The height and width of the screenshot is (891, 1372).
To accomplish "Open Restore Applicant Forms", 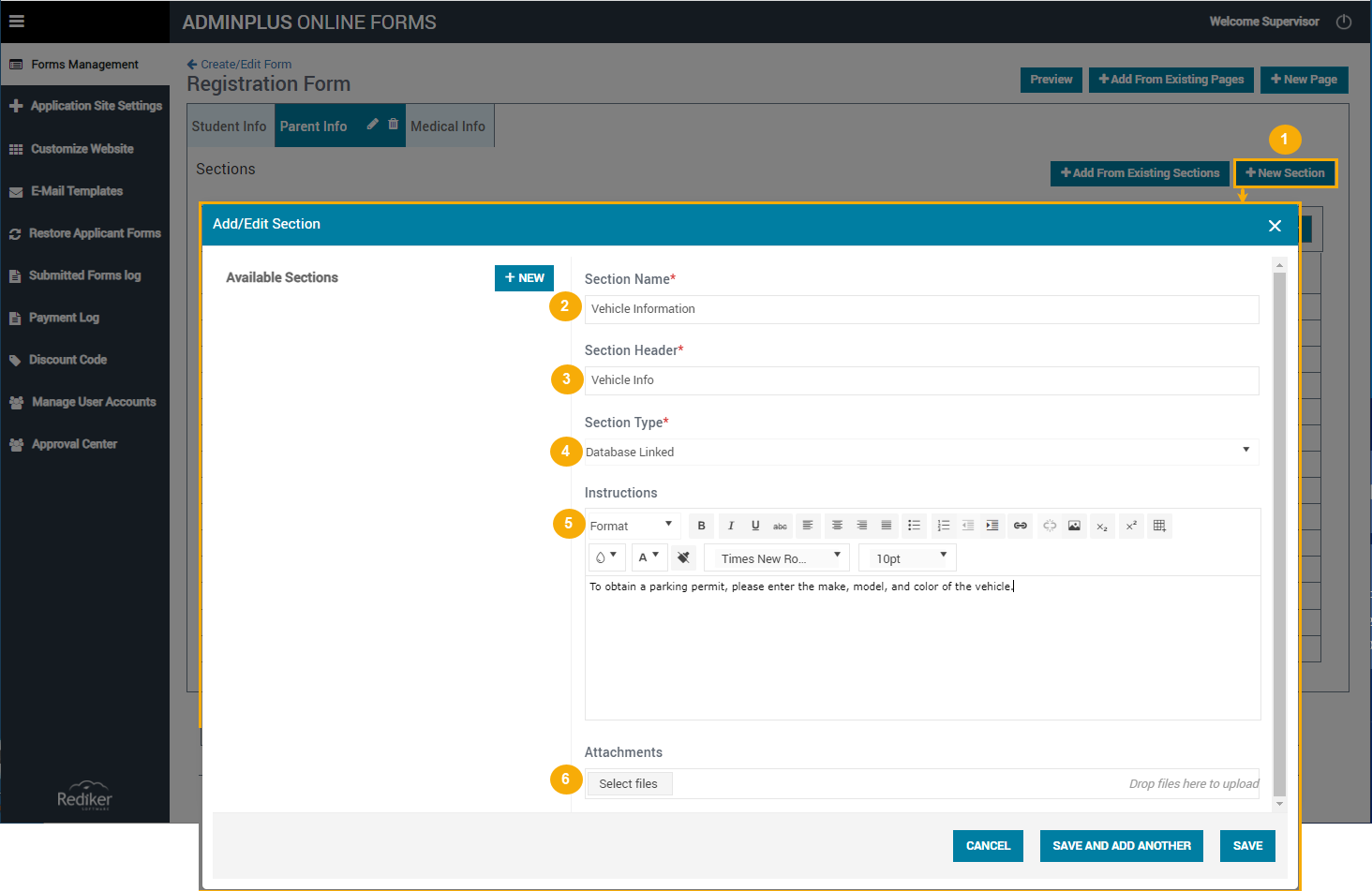I will 84,233.
